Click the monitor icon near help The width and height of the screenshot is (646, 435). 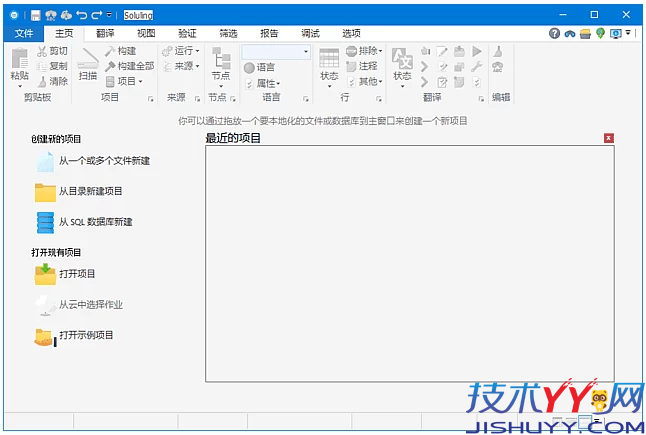616,33
